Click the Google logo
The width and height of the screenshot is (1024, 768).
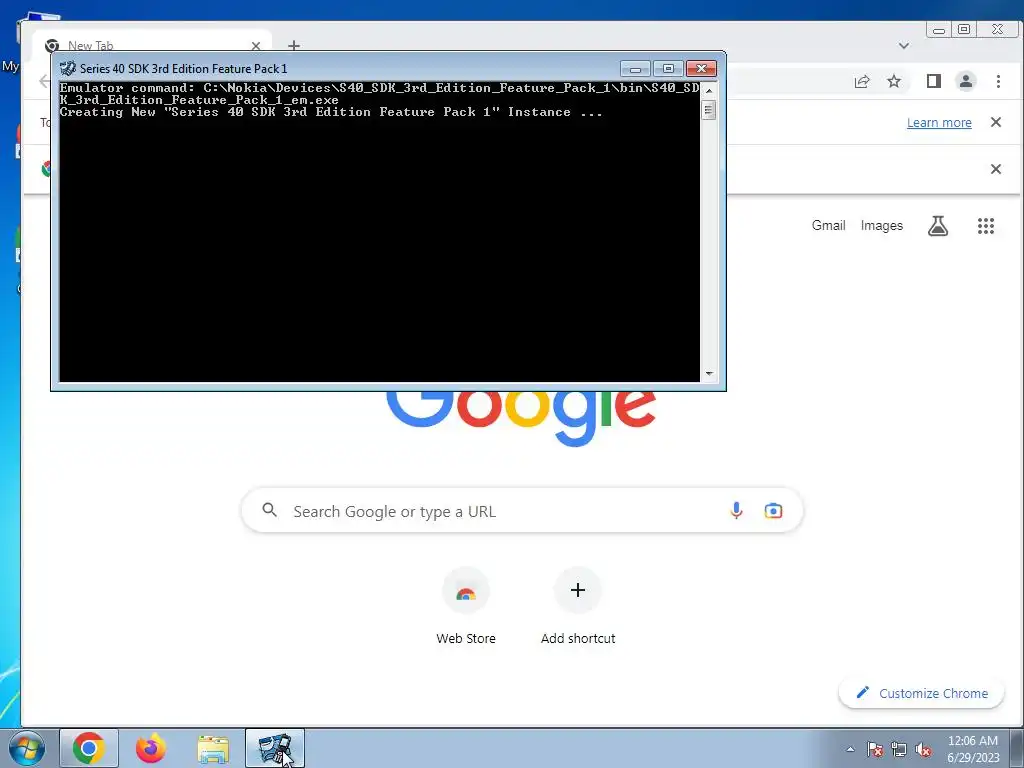[520, 418]
